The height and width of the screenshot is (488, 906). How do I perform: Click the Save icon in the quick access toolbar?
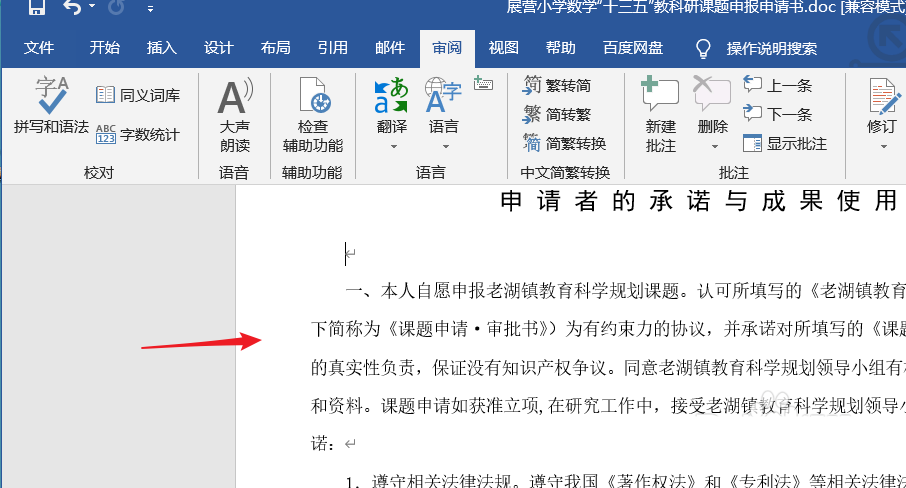pos(37,7)
